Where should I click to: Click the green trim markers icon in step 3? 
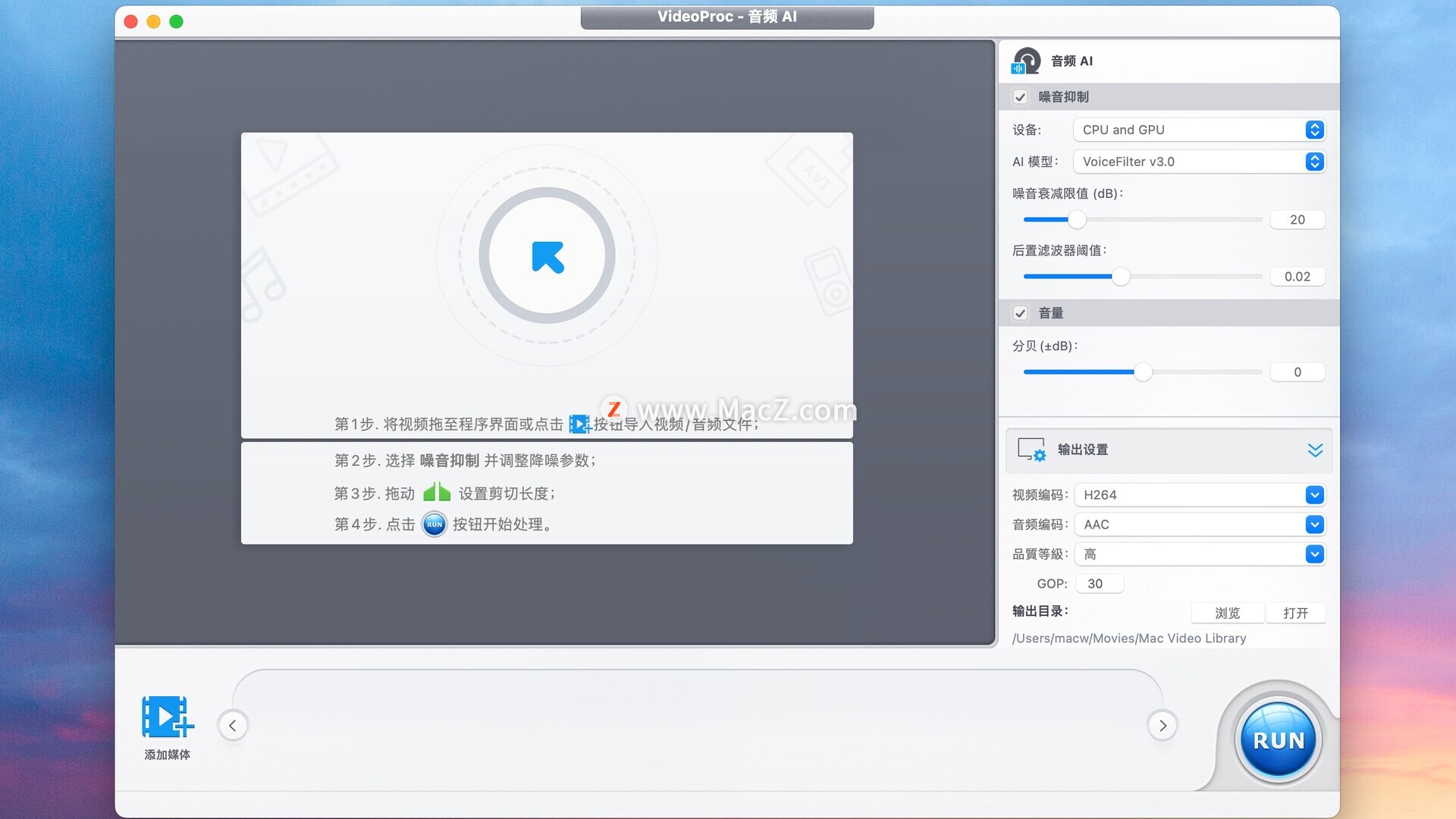(437, 492)
